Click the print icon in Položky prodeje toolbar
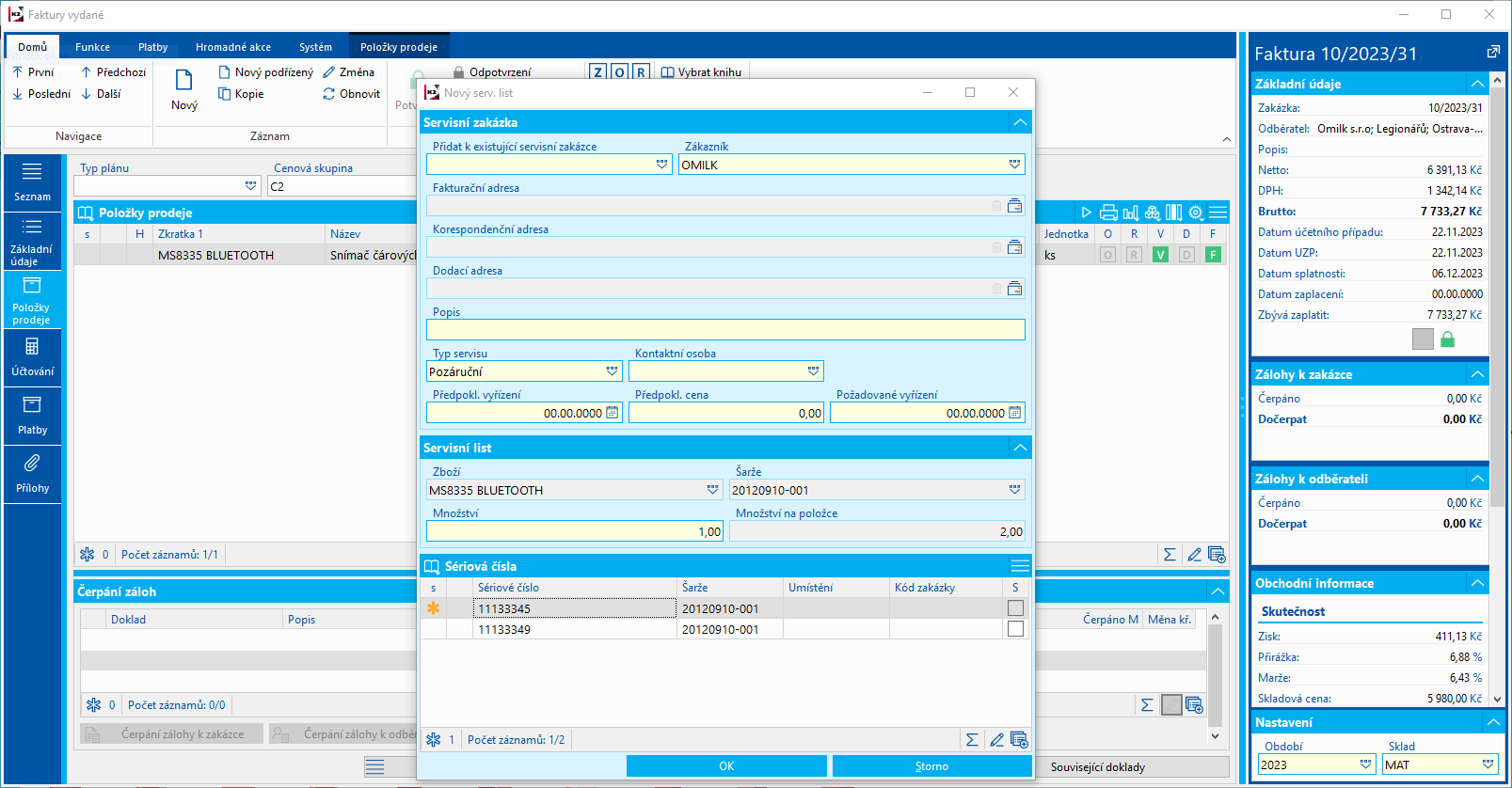 pyautogui.click(x=1108, y=213)
